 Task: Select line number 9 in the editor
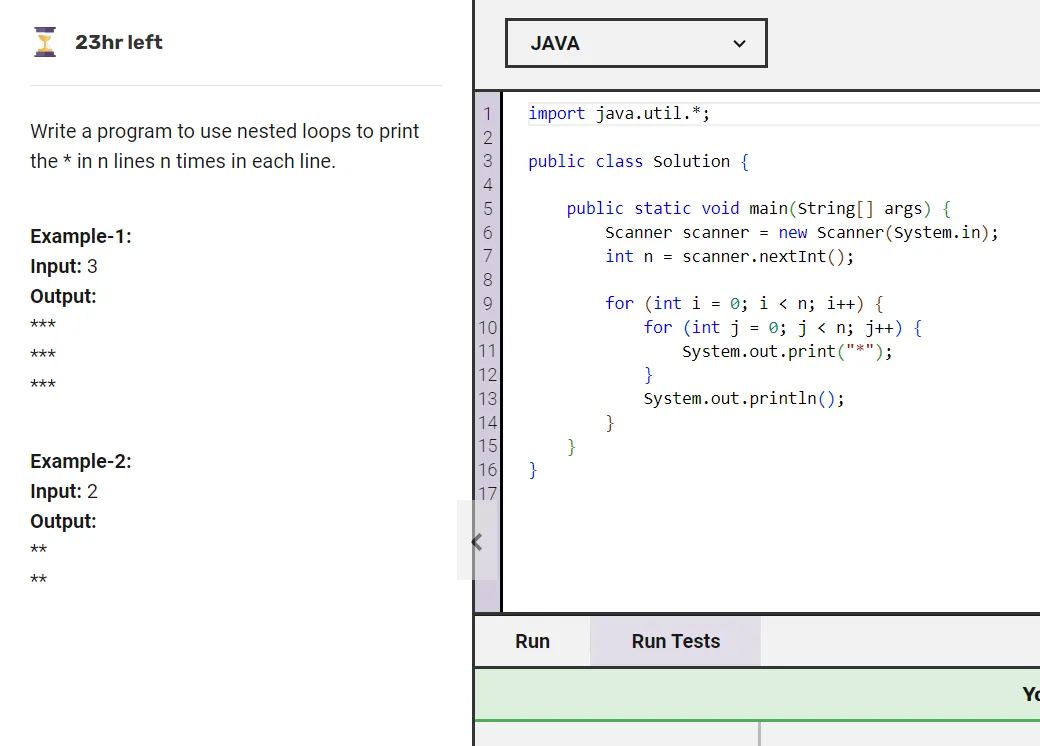pos(488,303)
